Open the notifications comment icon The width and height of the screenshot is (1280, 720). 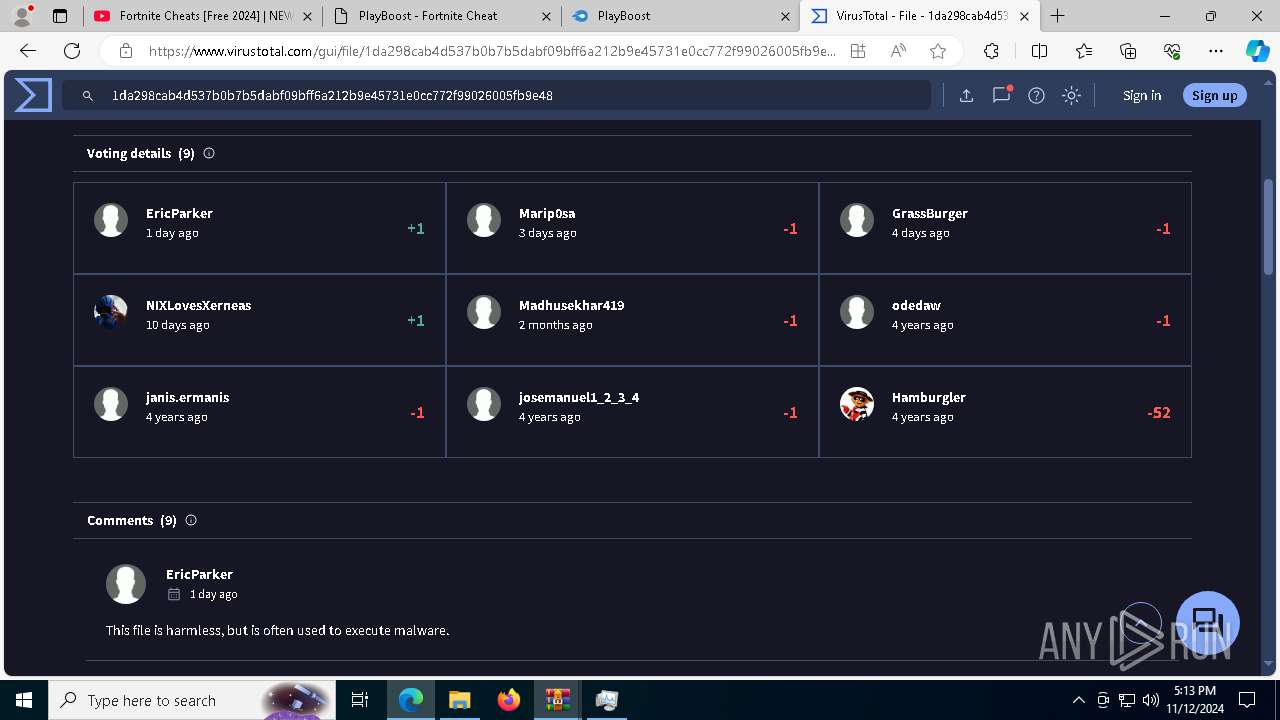click(x=1001, y=95)
